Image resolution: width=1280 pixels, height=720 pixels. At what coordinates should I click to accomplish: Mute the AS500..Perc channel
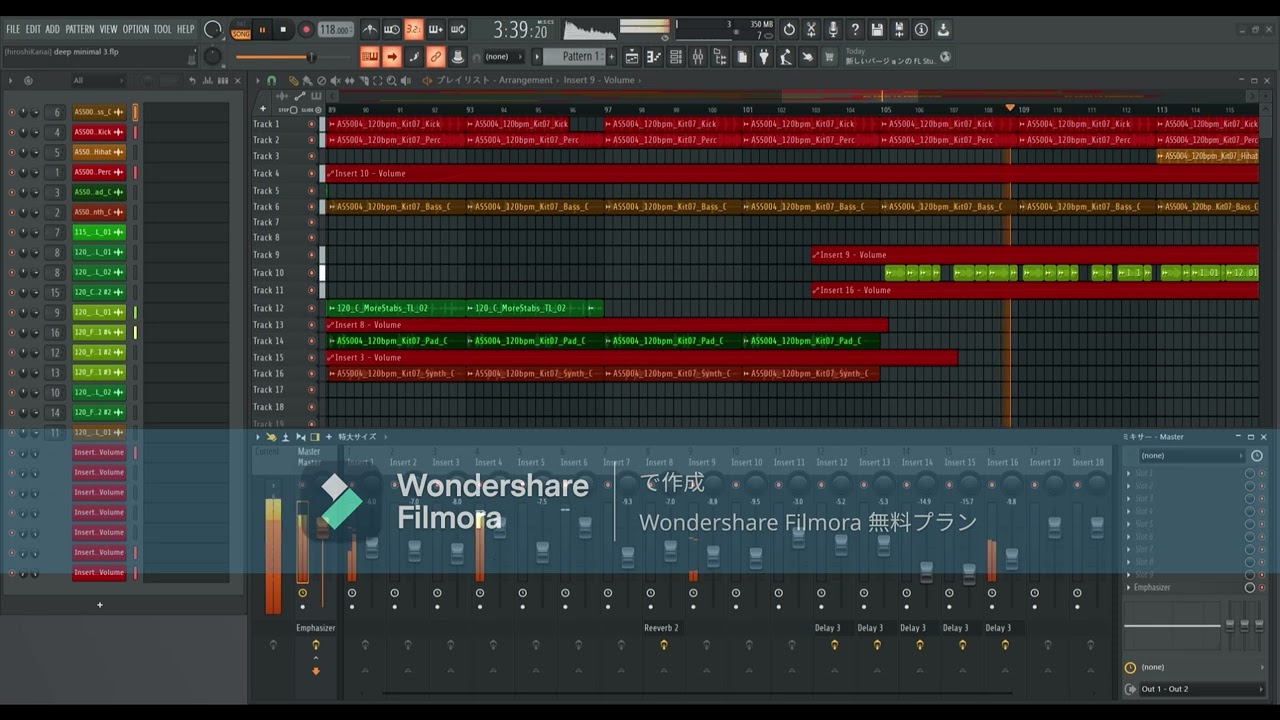[12, 172]
